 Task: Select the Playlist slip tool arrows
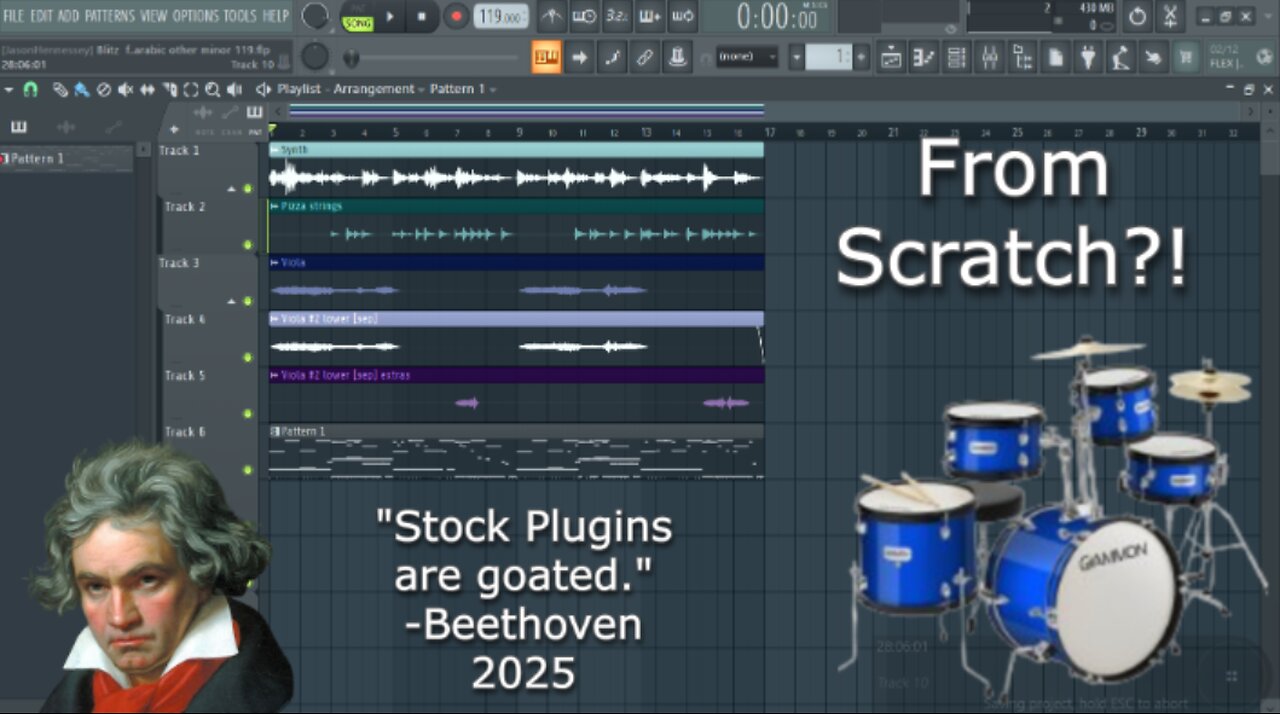point(147,89)
